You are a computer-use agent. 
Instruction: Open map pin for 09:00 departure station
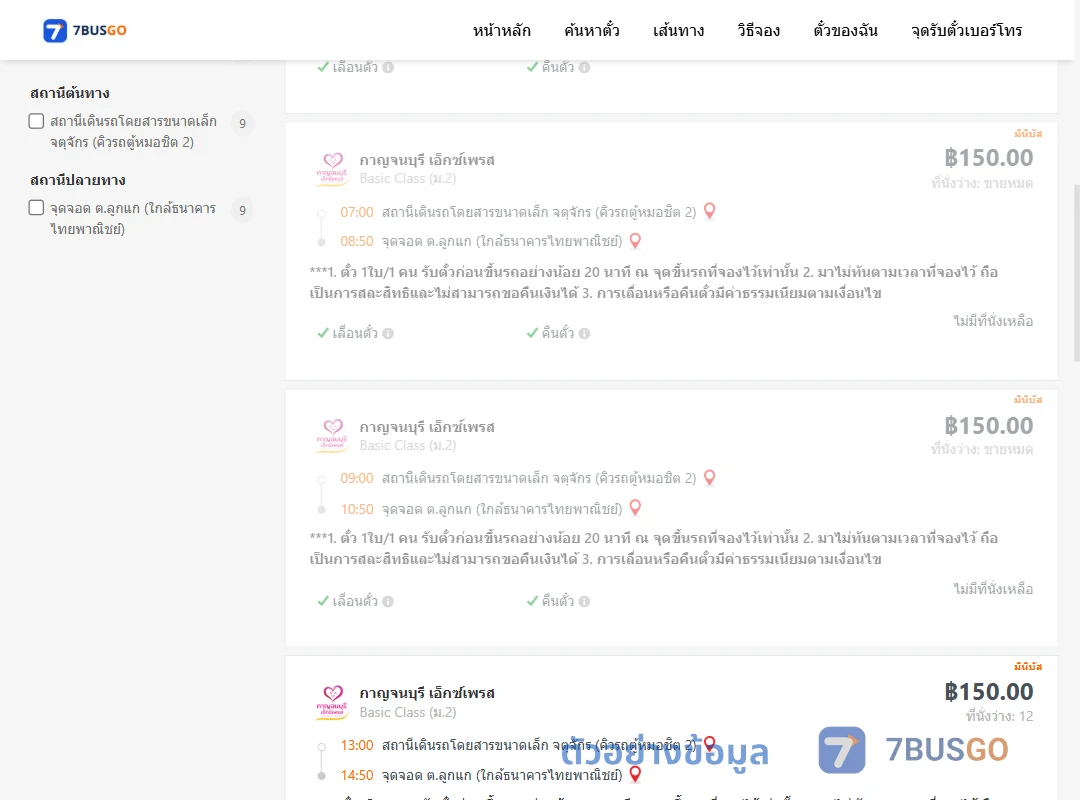pos(709,478)
